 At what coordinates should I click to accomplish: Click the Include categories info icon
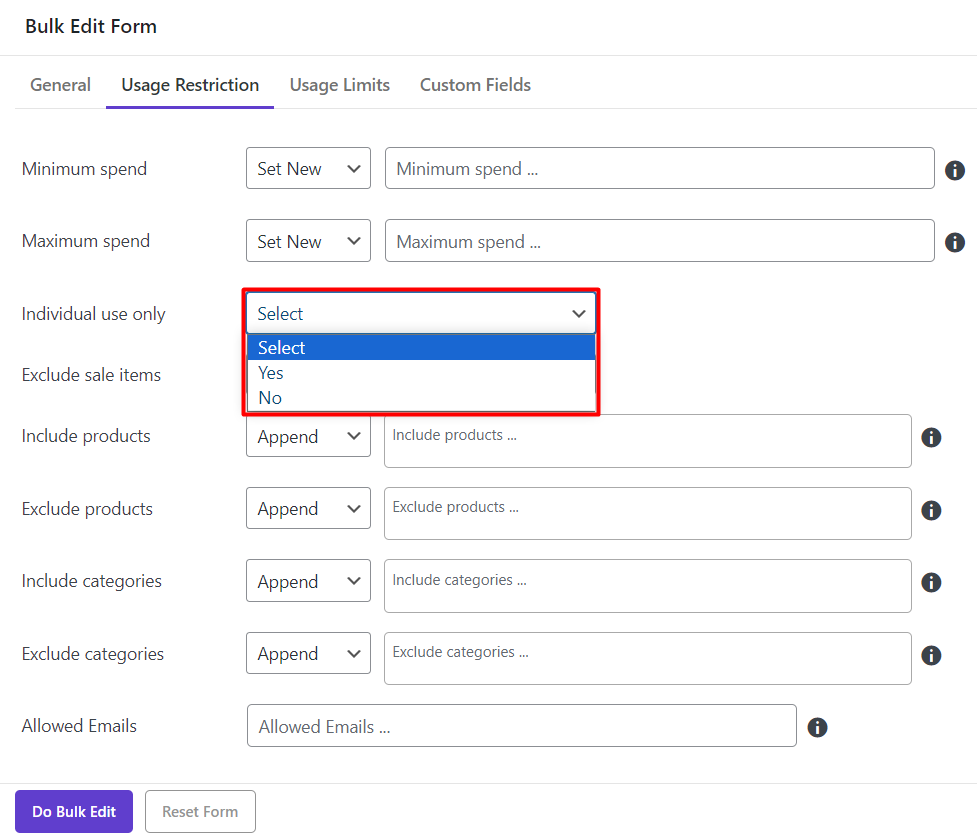click(931, 582)
